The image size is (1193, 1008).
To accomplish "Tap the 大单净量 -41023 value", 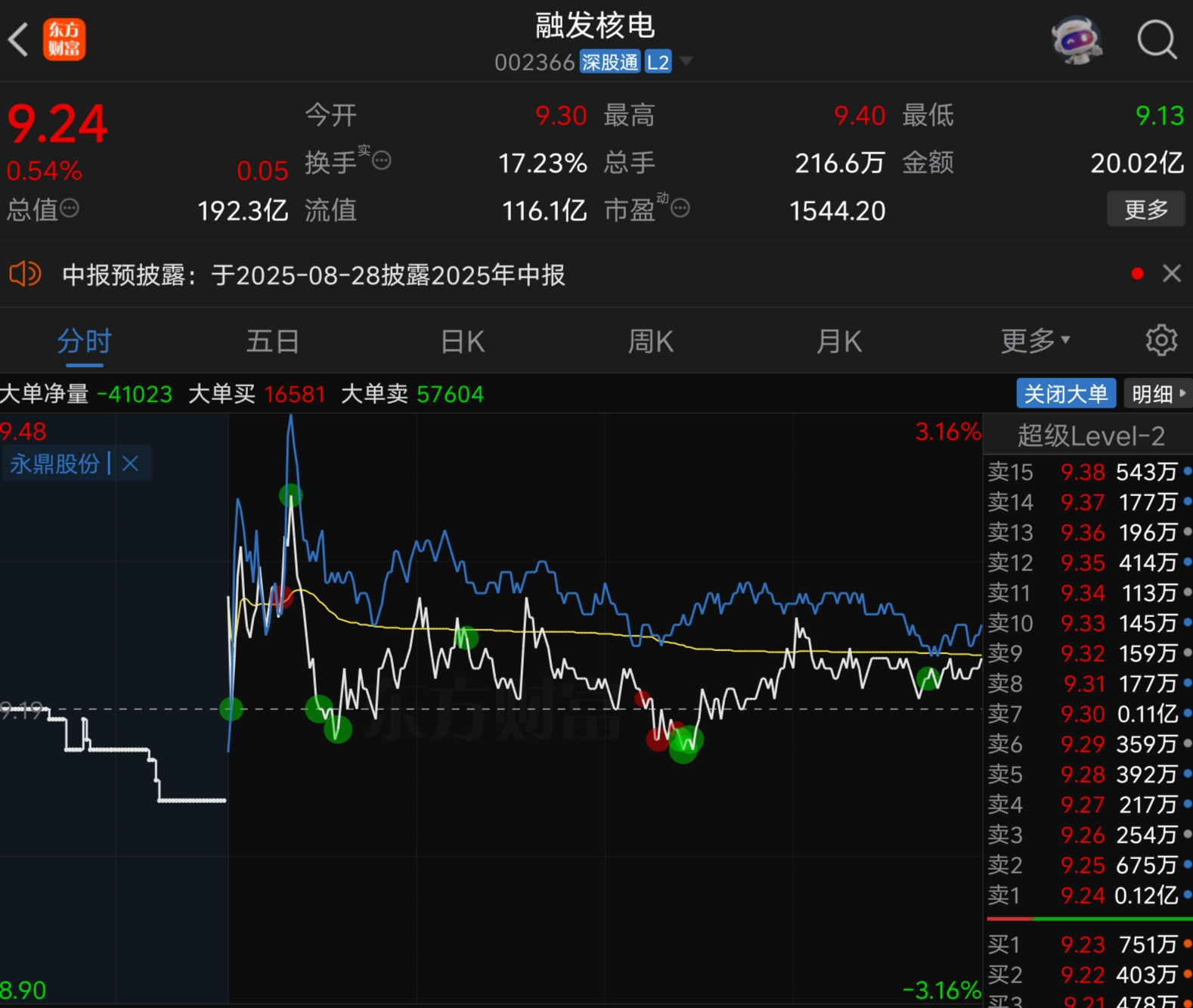I will (x=135, y=394).
